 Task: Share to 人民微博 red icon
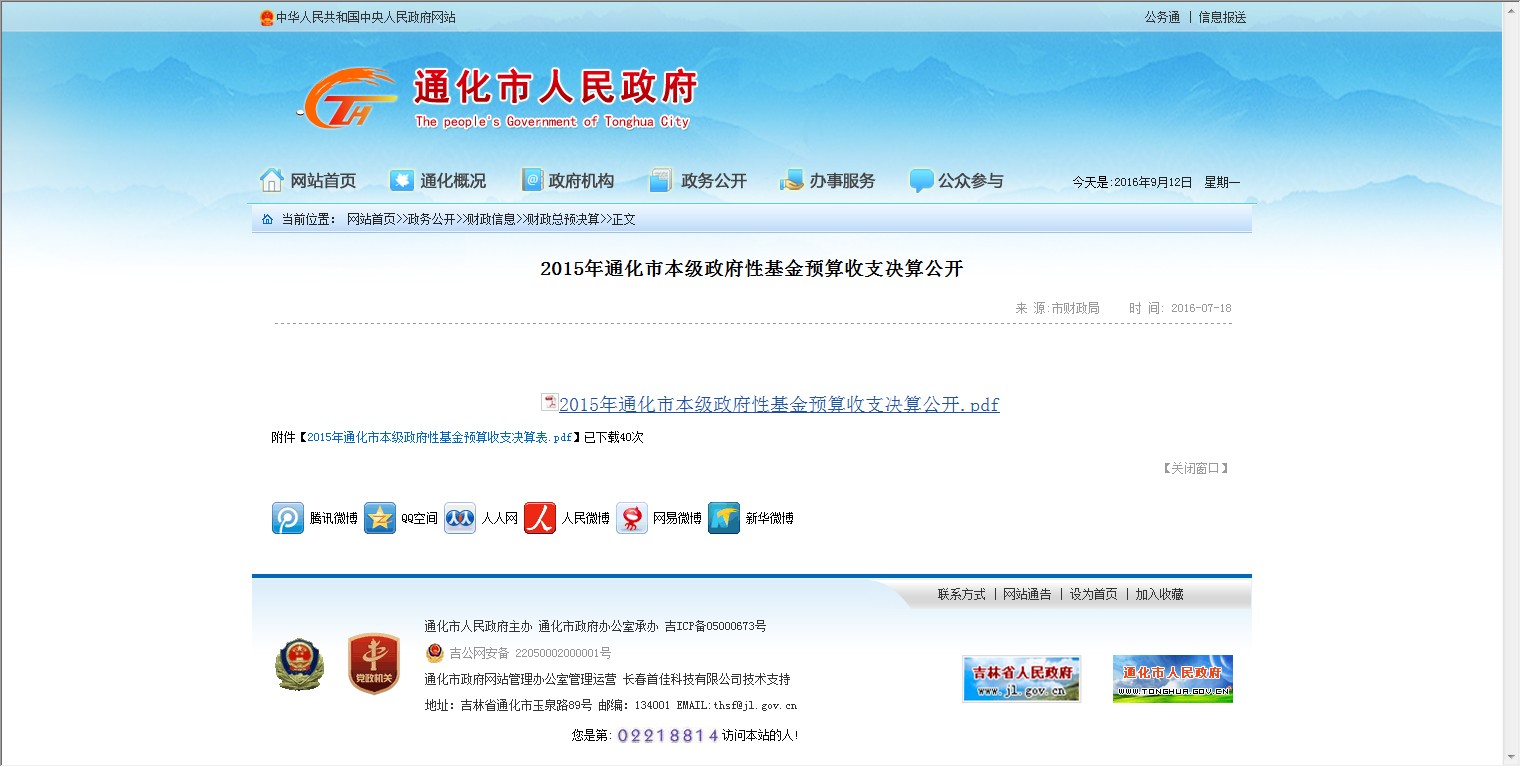(x=540, y=518)
